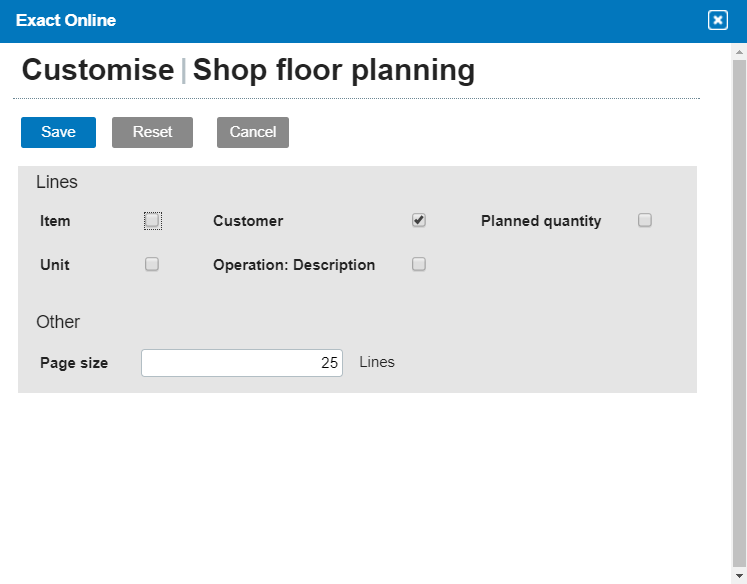Tick the Planned quantity checkbox

(x=645, y=220)
